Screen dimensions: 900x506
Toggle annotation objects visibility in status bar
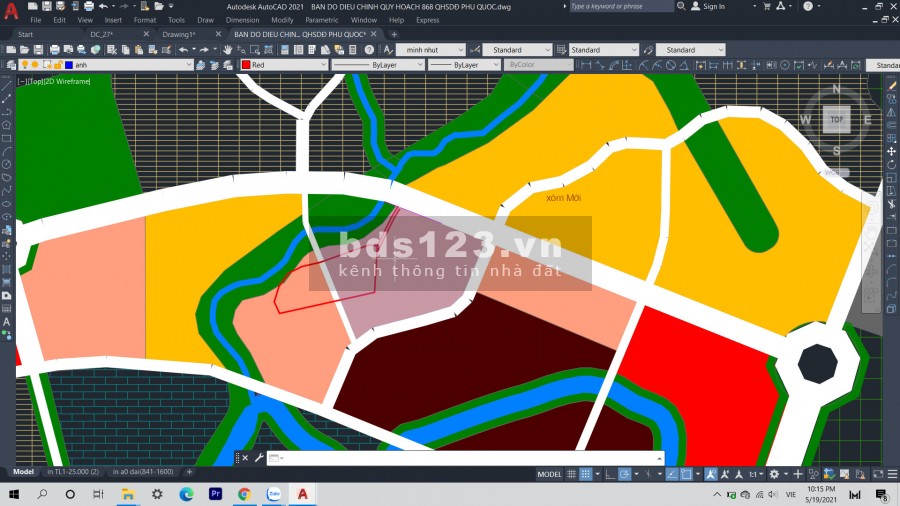click(x=711, y=474)
